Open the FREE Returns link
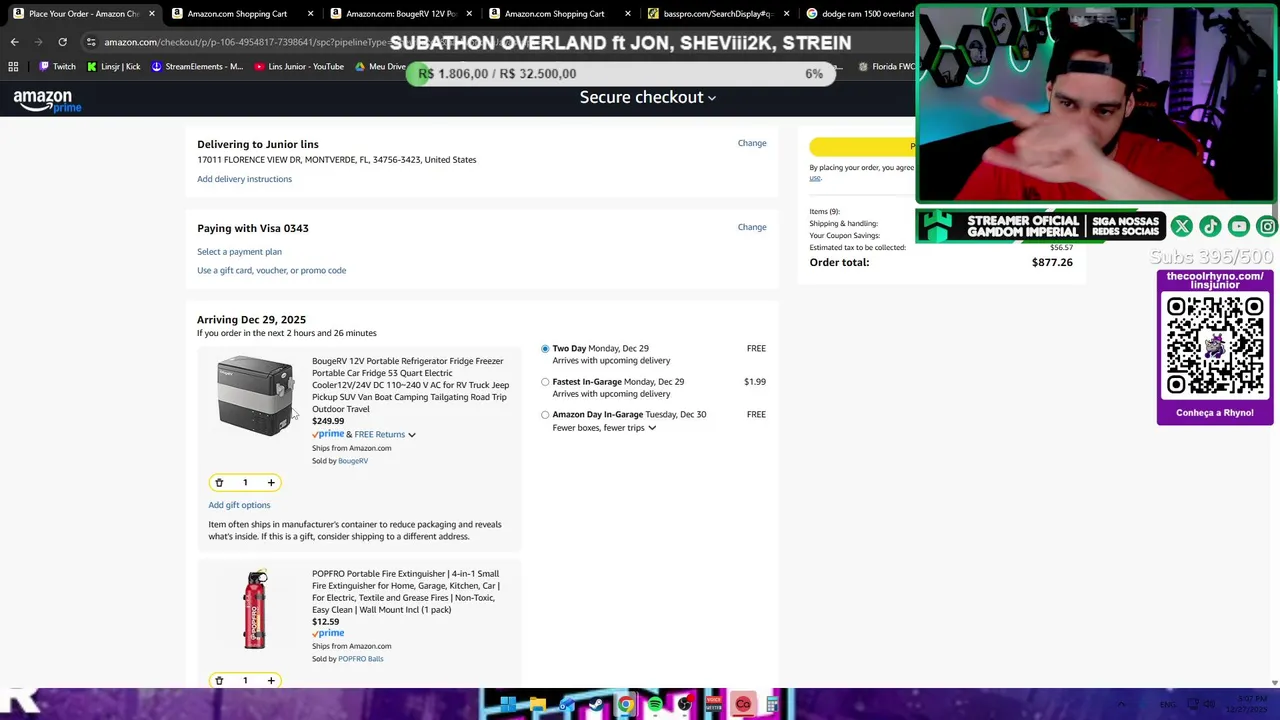This screenshot has height=720, width=1280. 379,435
